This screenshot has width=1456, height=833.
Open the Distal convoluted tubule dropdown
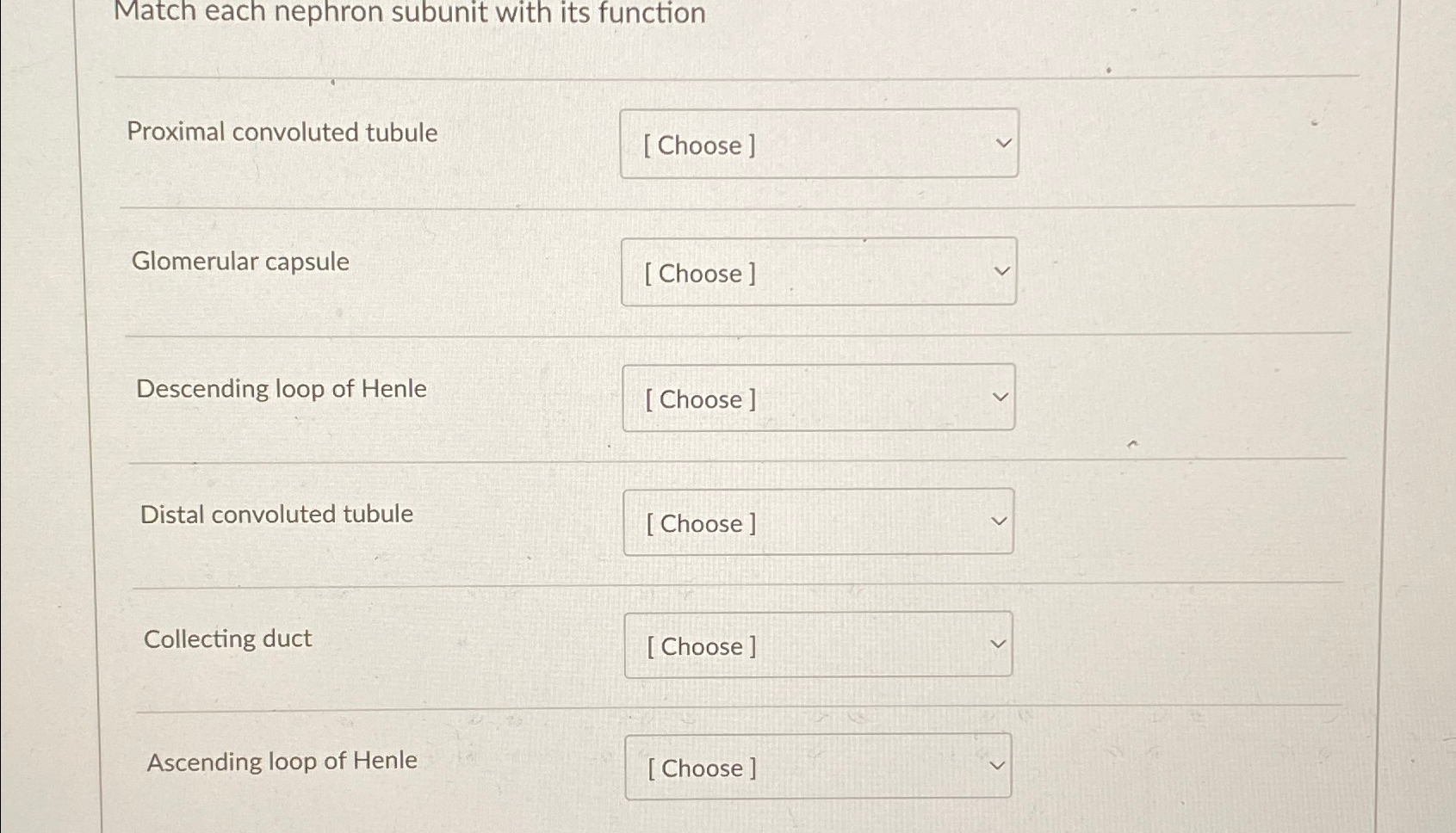pyautogui.click(x=818, y=521)
